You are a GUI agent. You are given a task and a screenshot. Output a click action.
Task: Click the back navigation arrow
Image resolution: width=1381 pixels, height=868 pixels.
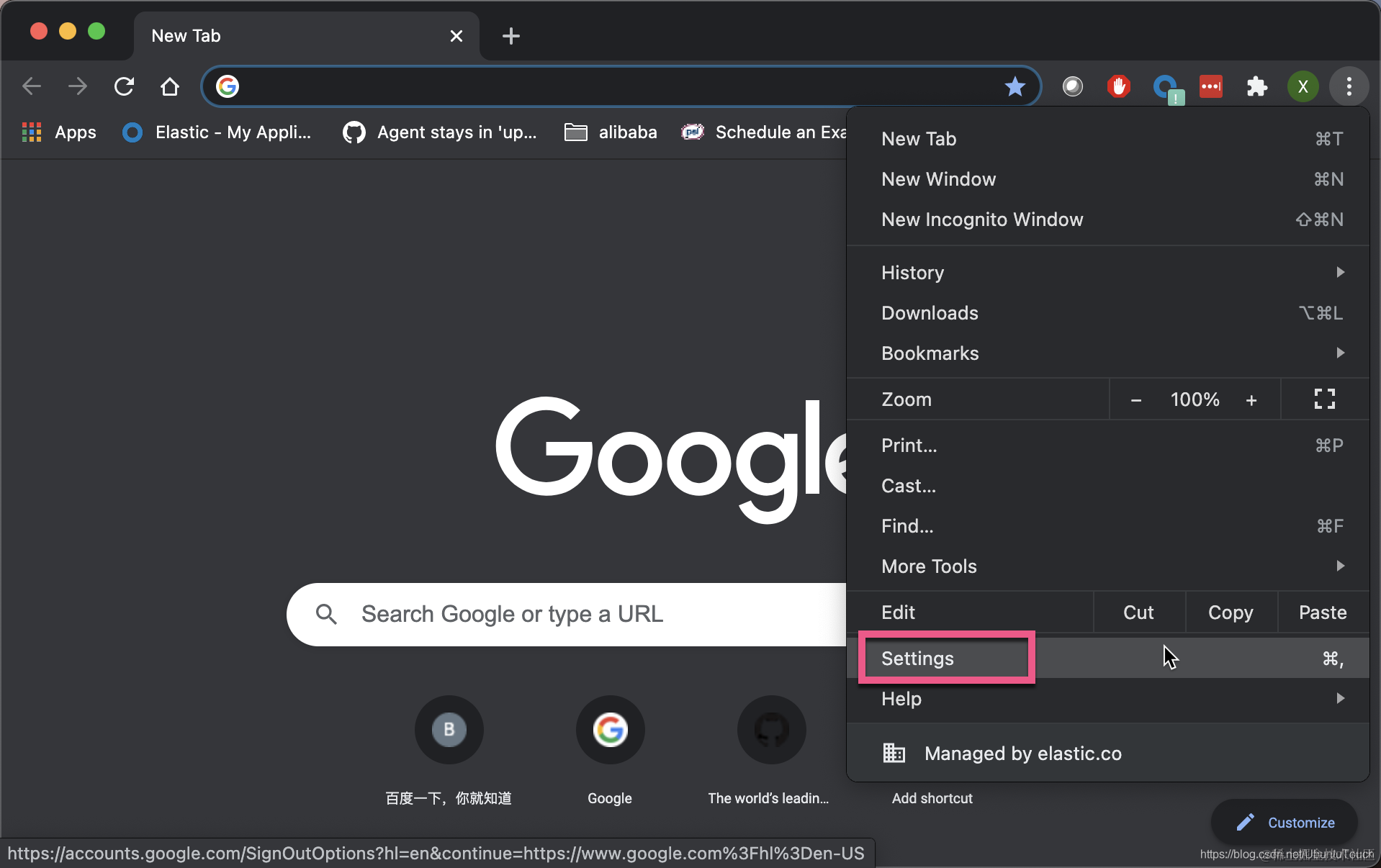(x=32, y=86)
